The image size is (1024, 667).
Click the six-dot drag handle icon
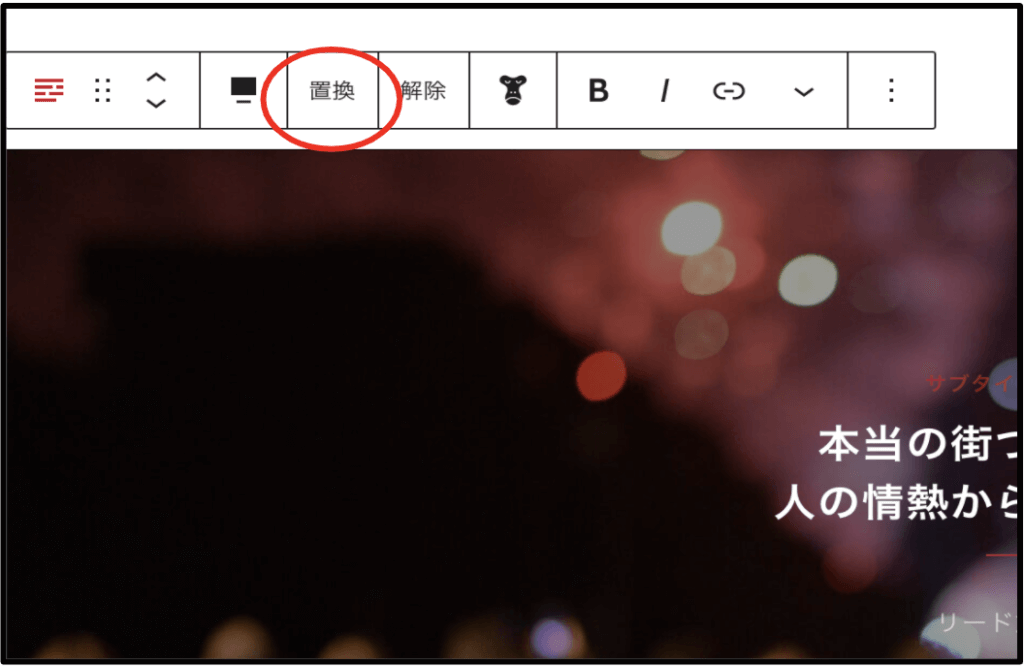point(103,90)
